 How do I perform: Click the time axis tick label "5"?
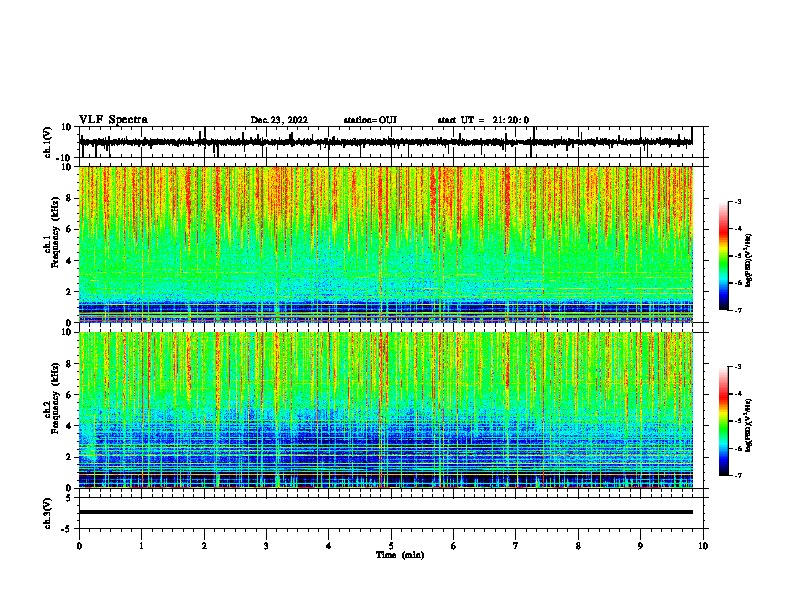[x=391, y=546]
